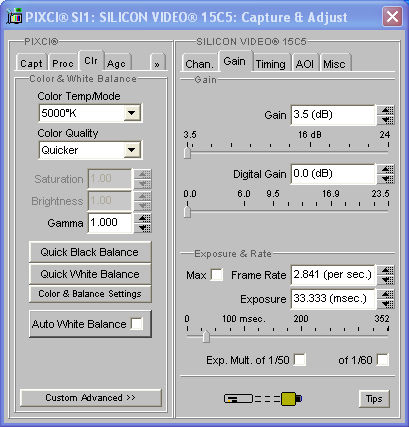Expand Custom Advanced >> options

point(90,397)
